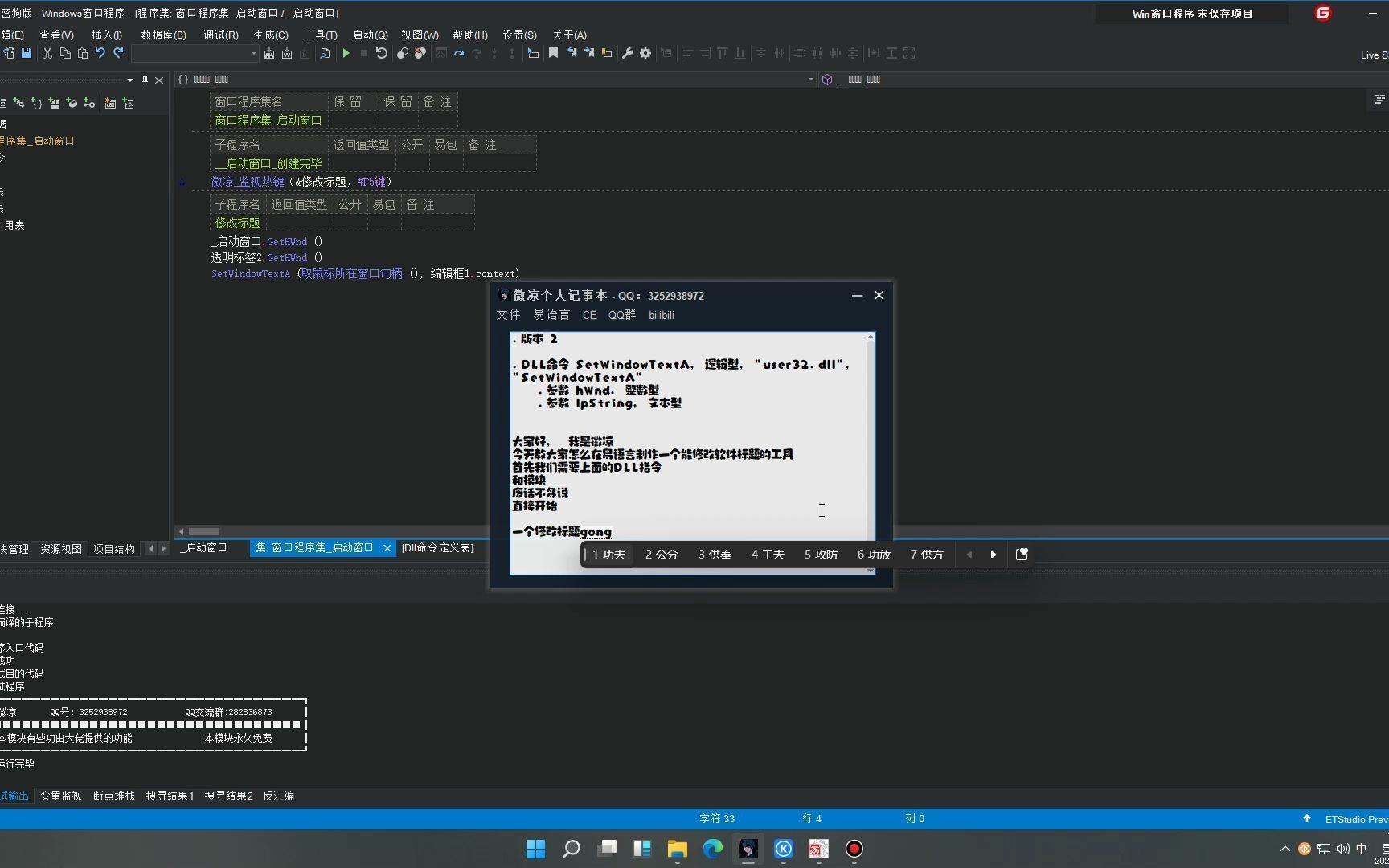1389x868 pixels.
Task: Click the first compile icon in toolbar
Action: [269, 53]
